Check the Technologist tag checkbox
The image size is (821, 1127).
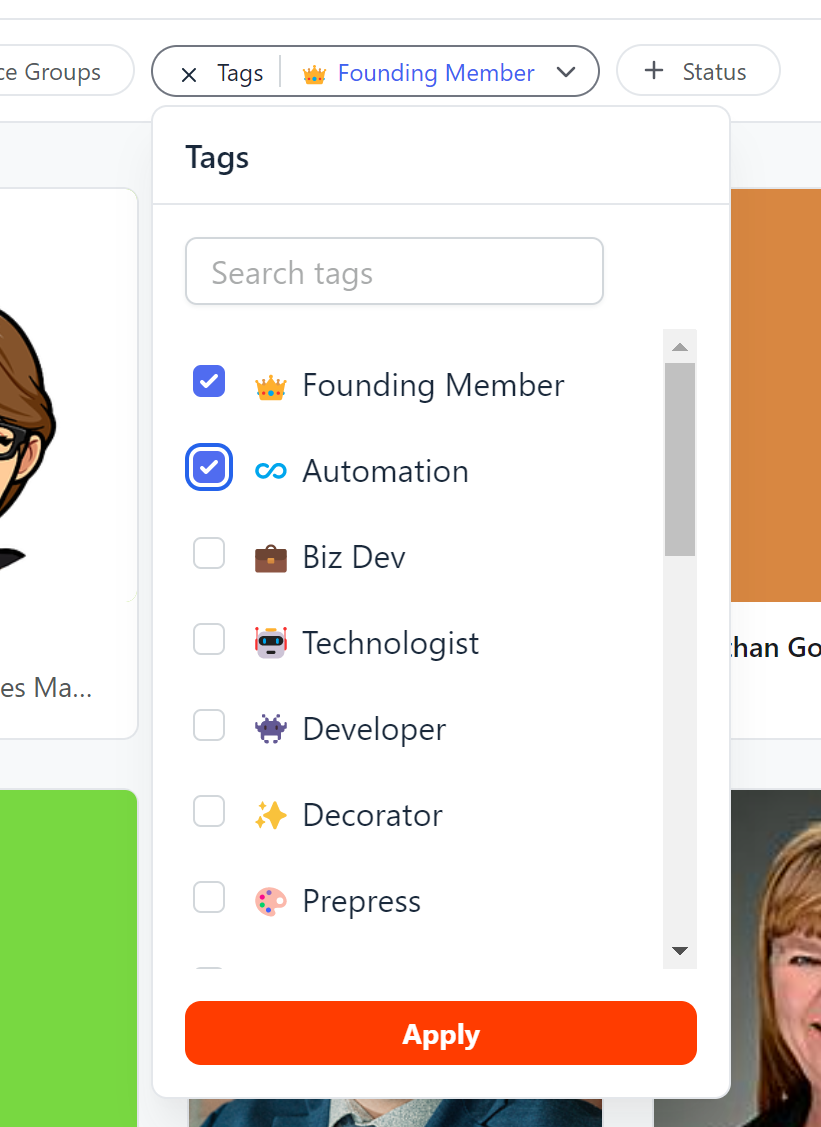pos(209,639)
